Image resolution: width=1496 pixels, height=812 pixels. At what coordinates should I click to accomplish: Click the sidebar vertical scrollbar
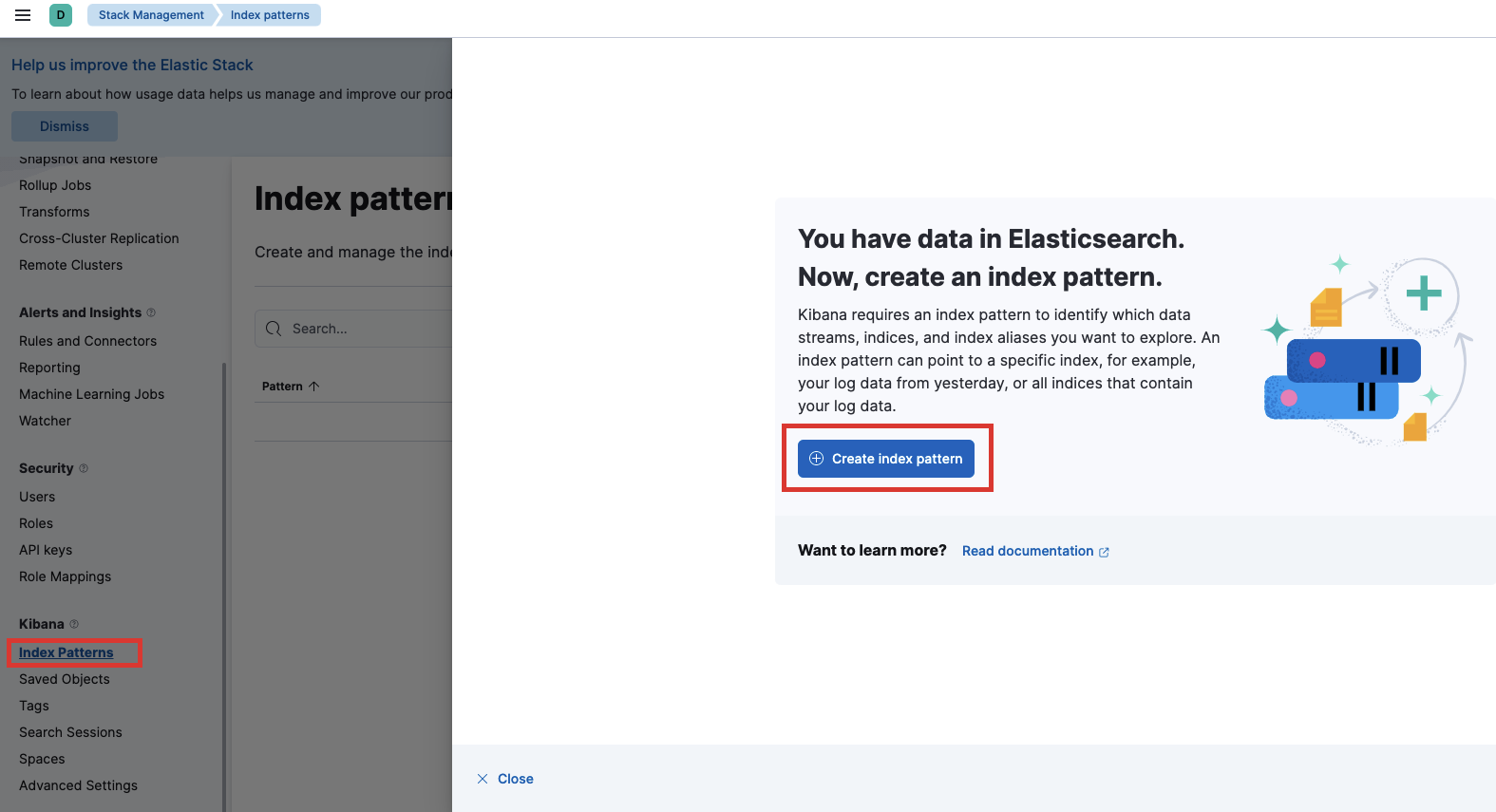pos(224,586)
